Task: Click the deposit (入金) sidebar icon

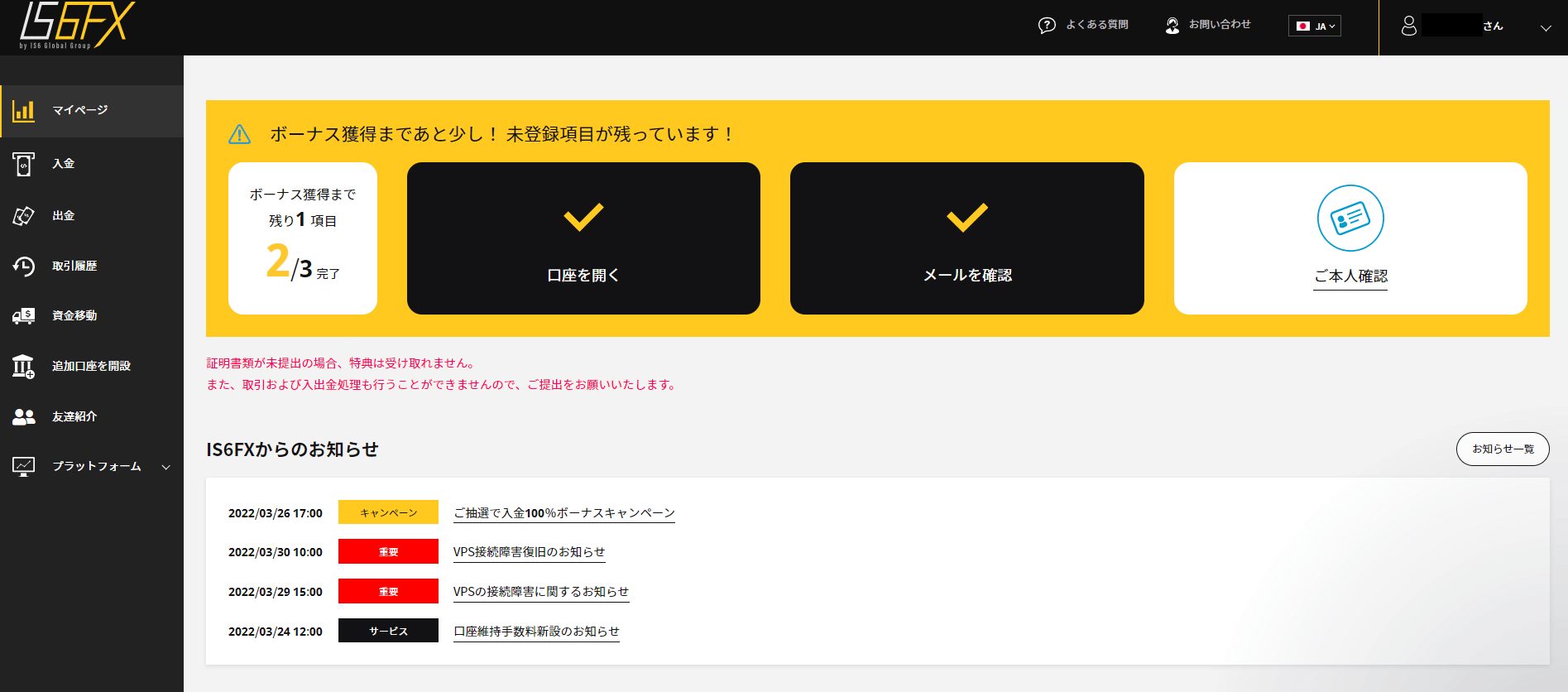Action: tap(24, 164)
